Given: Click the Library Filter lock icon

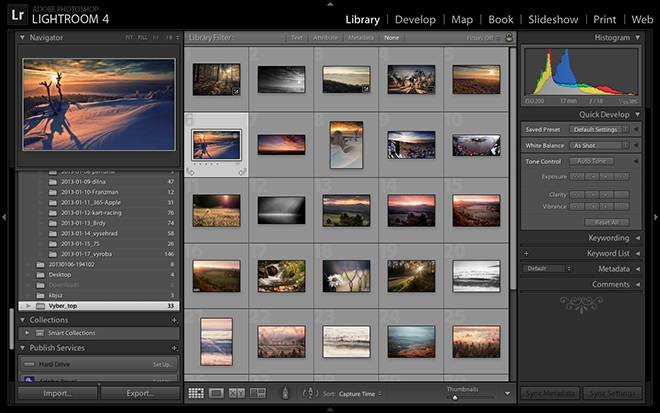Looking at the screenshot, I should click(x=508, y=37).
